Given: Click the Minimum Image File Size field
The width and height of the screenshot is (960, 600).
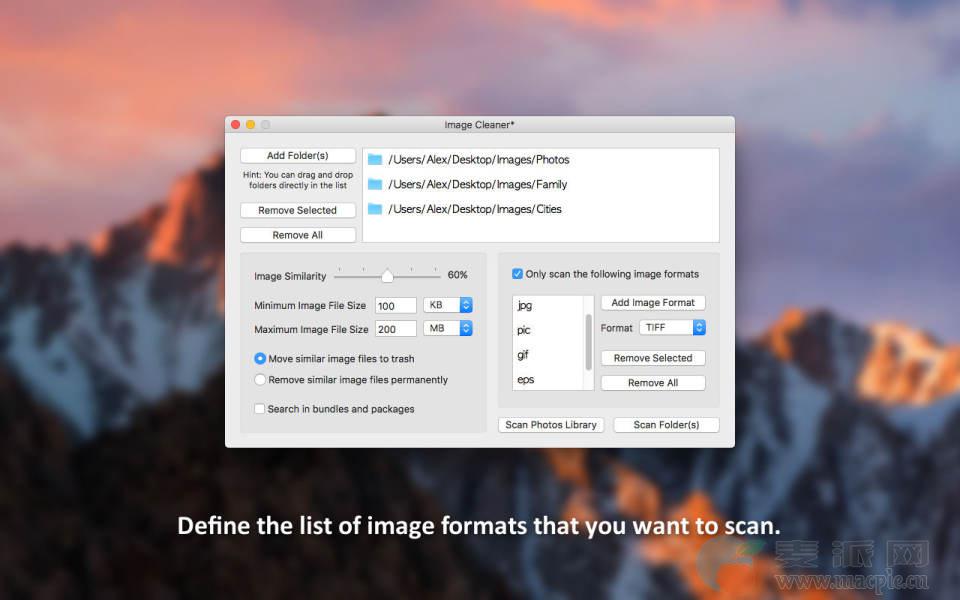Looking at the screenshot, I should (395, 306).
